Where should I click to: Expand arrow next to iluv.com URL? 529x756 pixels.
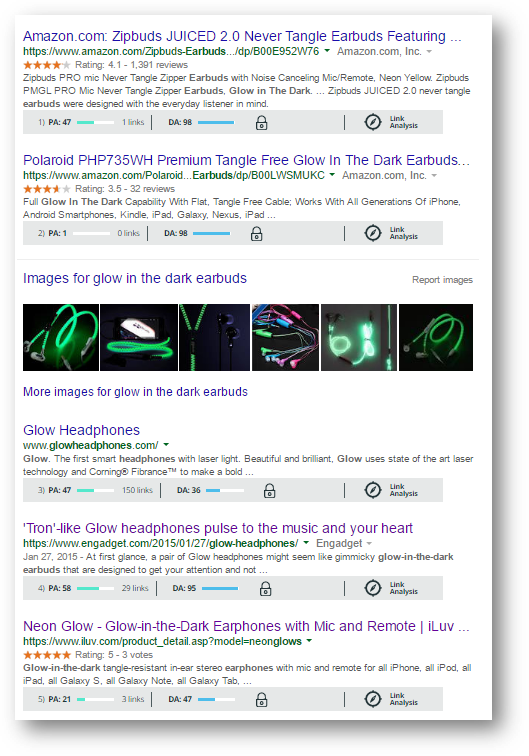[309, 641]
